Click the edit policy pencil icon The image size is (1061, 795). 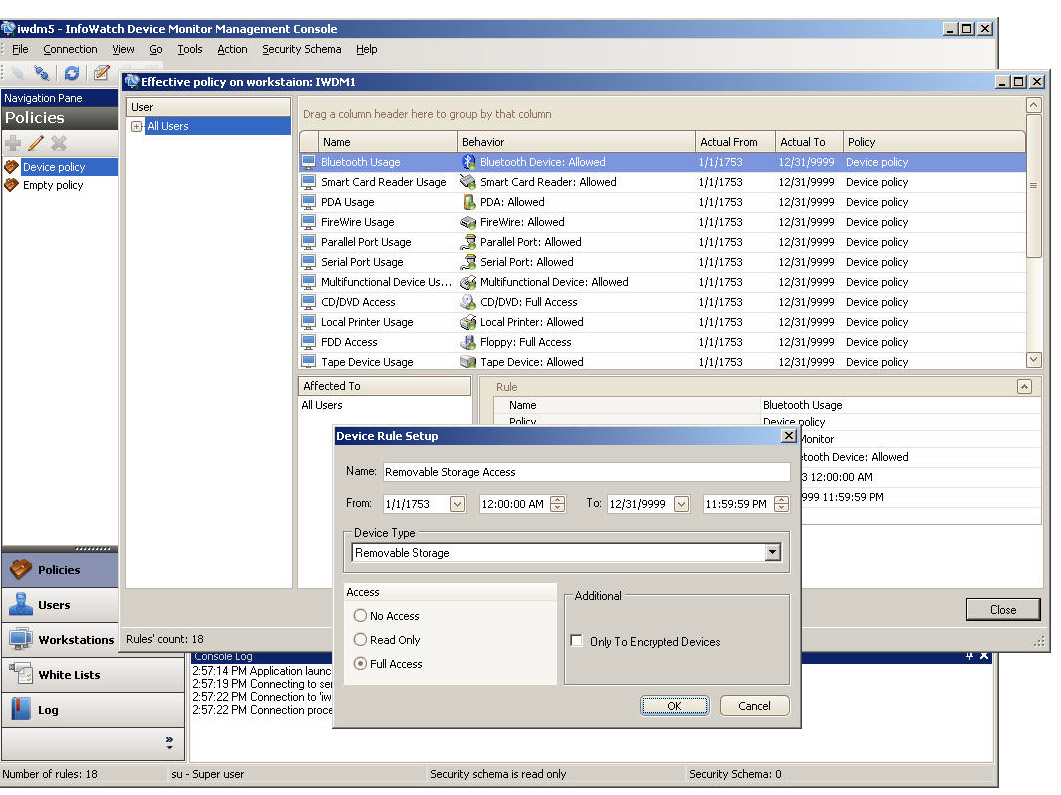pos(36,143)
